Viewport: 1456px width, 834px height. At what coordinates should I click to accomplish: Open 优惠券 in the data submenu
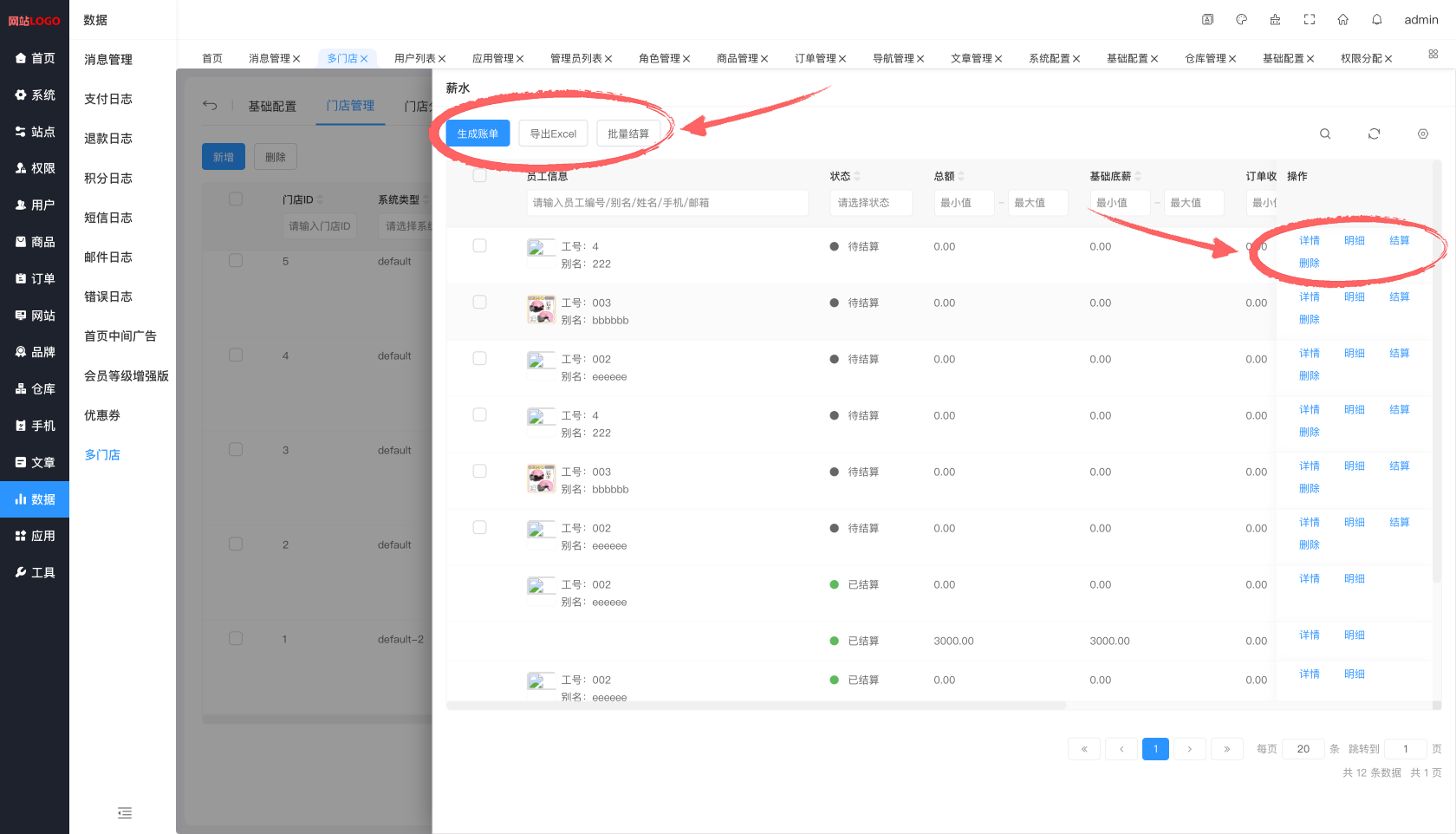(x=102, y=415)
